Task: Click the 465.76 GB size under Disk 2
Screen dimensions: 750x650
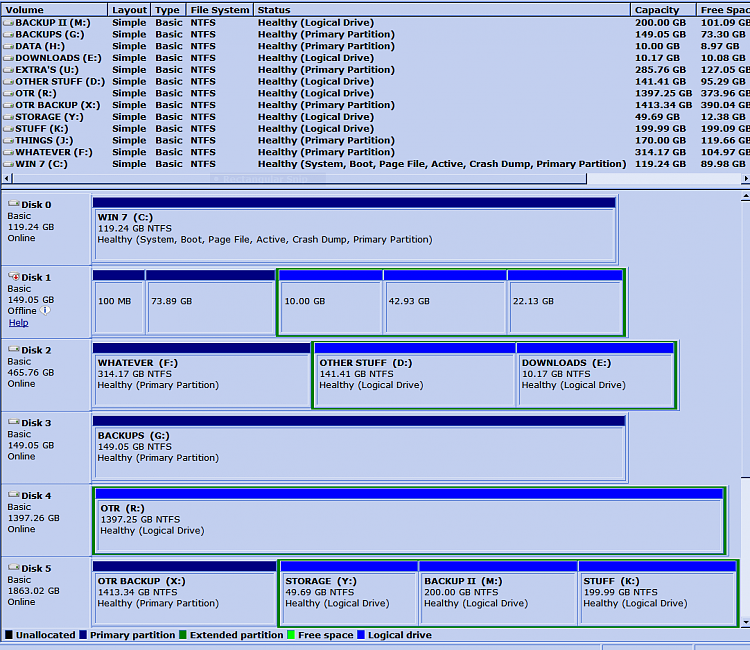Action: coord(31,373)
